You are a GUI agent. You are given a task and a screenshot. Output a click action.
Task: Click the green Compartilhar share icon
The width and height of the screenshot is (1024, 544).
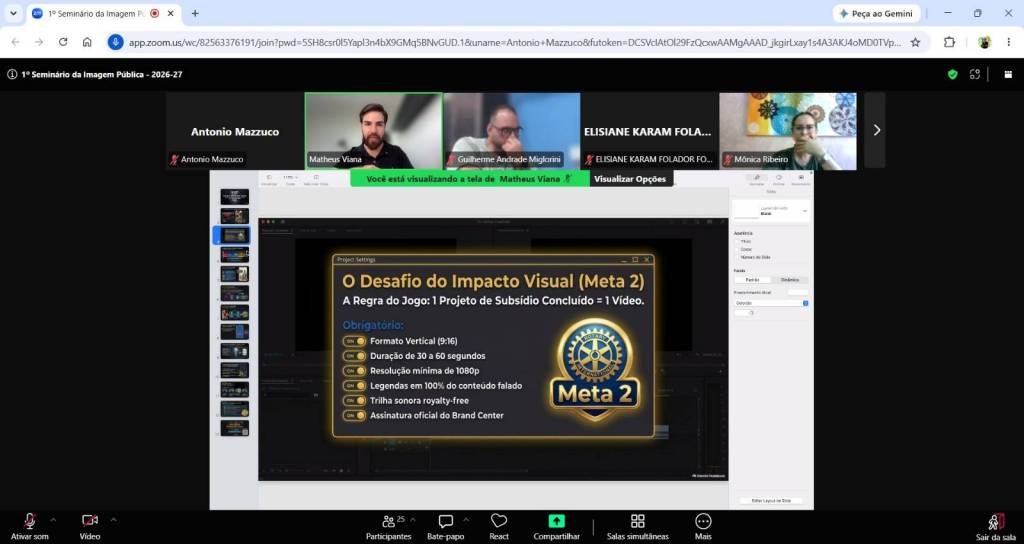click(x=556, y=521)
